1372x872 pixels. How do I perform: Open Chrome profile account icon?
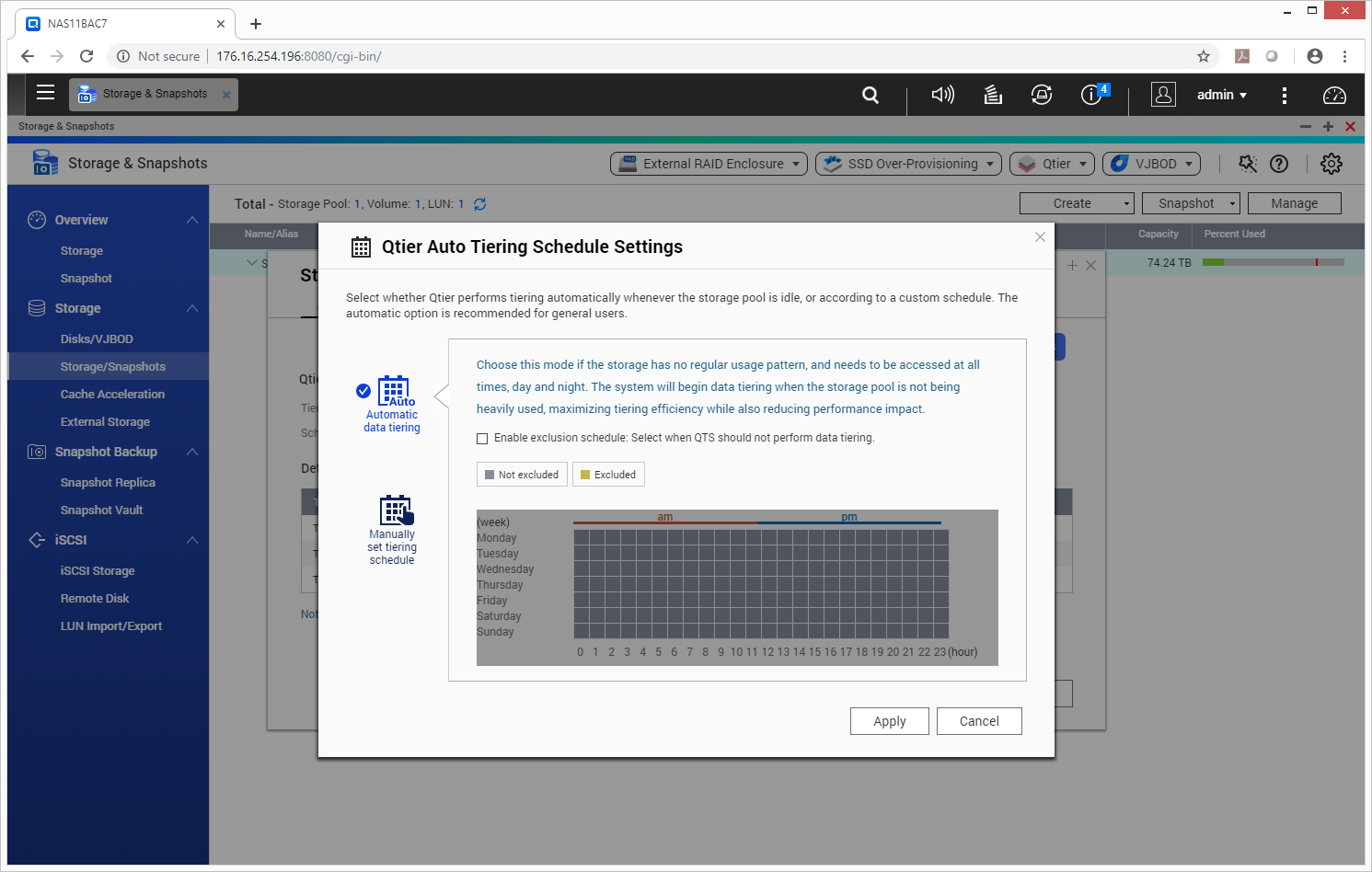1315,56
